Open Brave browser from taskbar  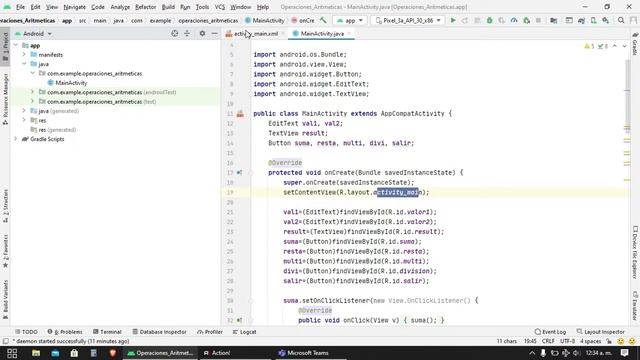click(x=112, y=353)
